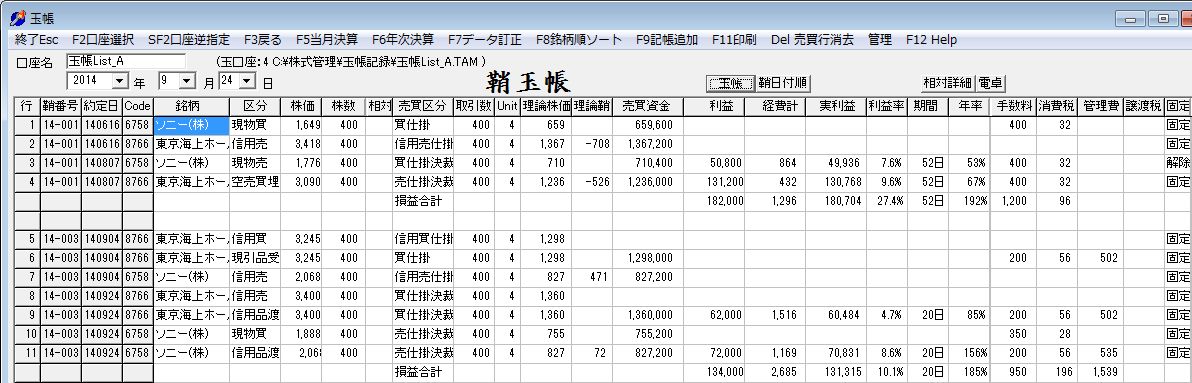Select the 現物買 cell in row 1
1192x383 pixels.
pos(255,125)
